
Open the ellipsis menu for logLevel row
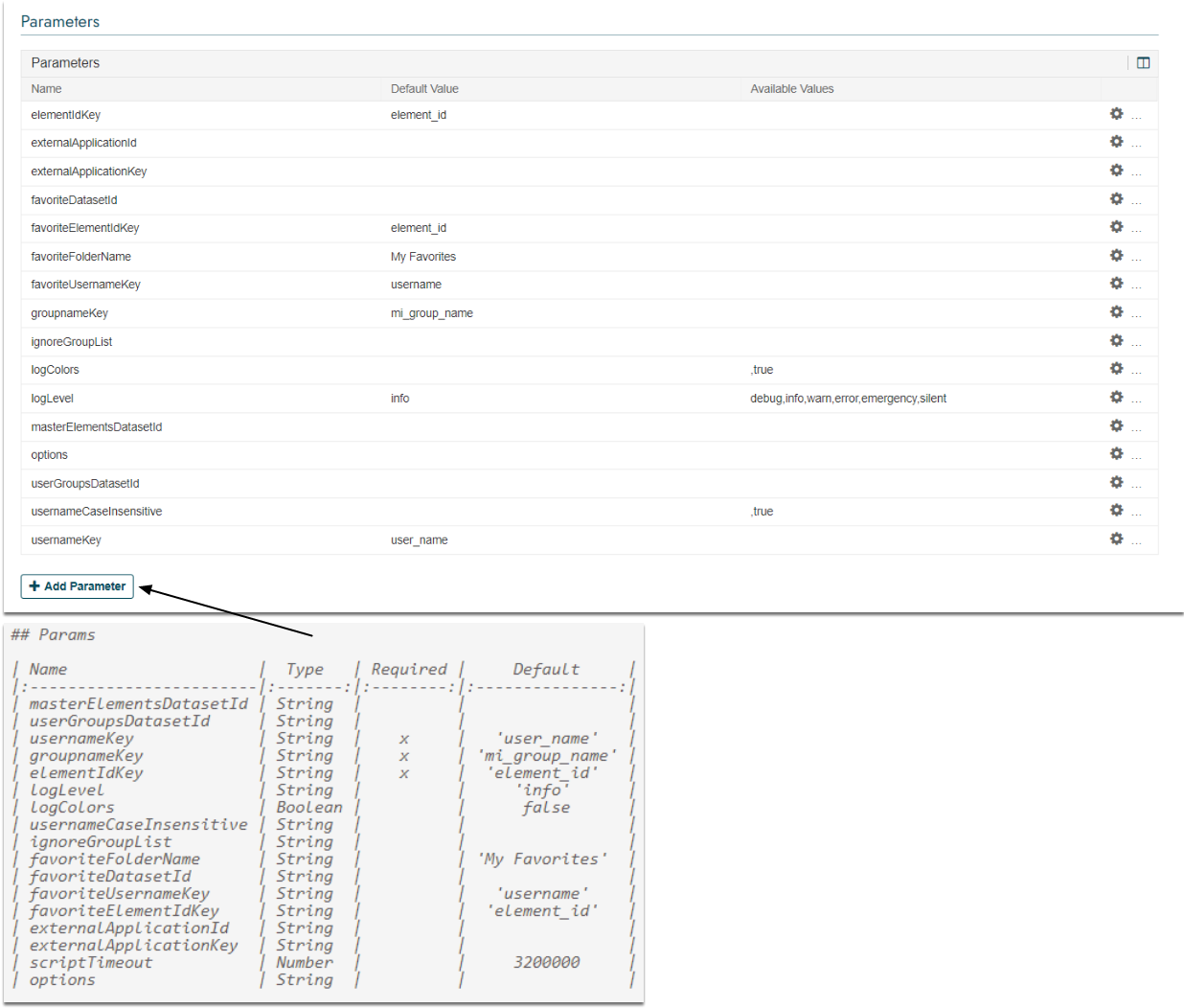pyautogui.click(x=1136, y=400)
